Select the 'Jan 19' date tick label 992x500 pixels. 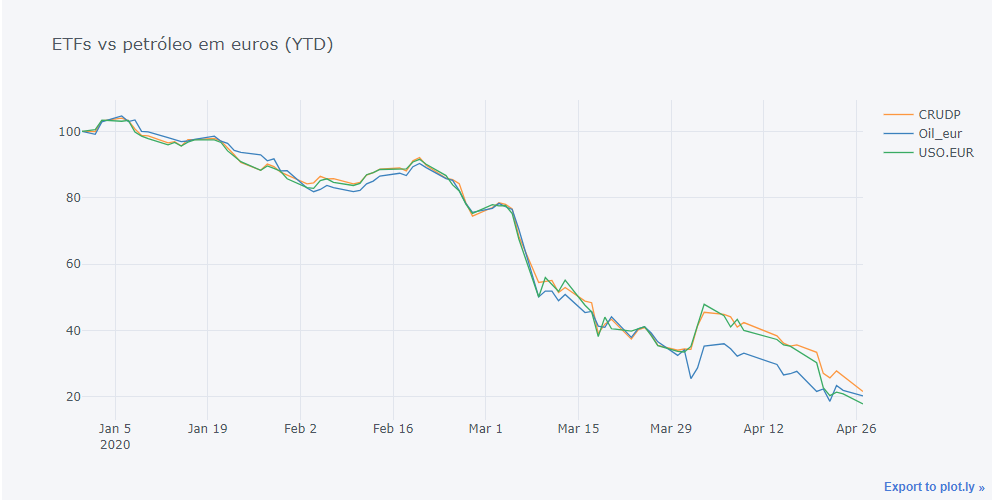[x=207, y=428]
